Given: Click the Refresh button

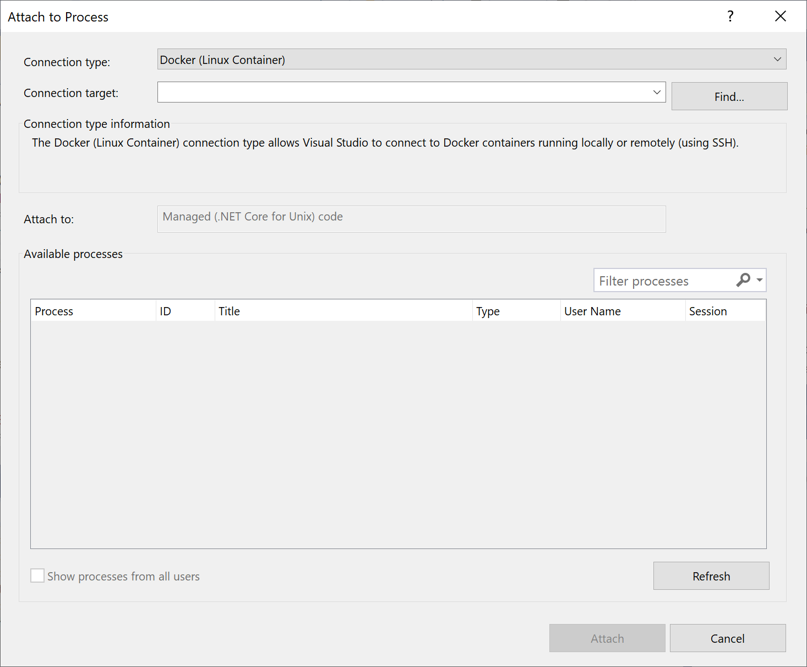Looking at the screenshot, I should point(711,576).
